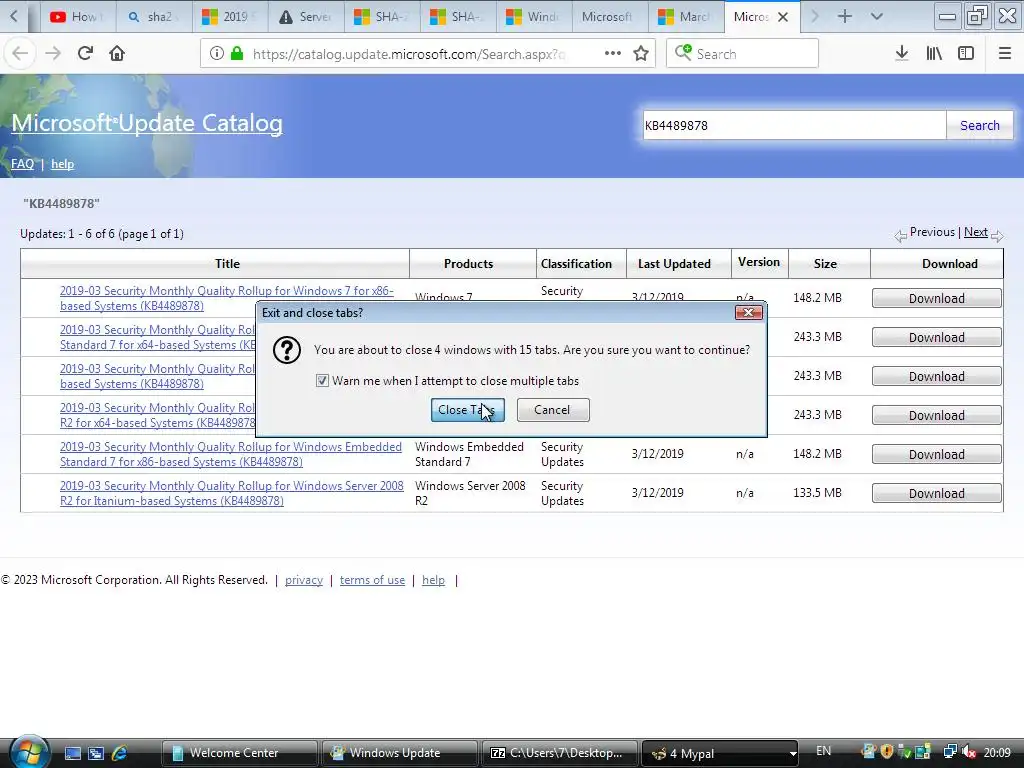Image resolution: width=1024 pixels, height=768 pixels.
Task: Close the active Microsoft catalog tab
Action: click(x=783, y=17)
